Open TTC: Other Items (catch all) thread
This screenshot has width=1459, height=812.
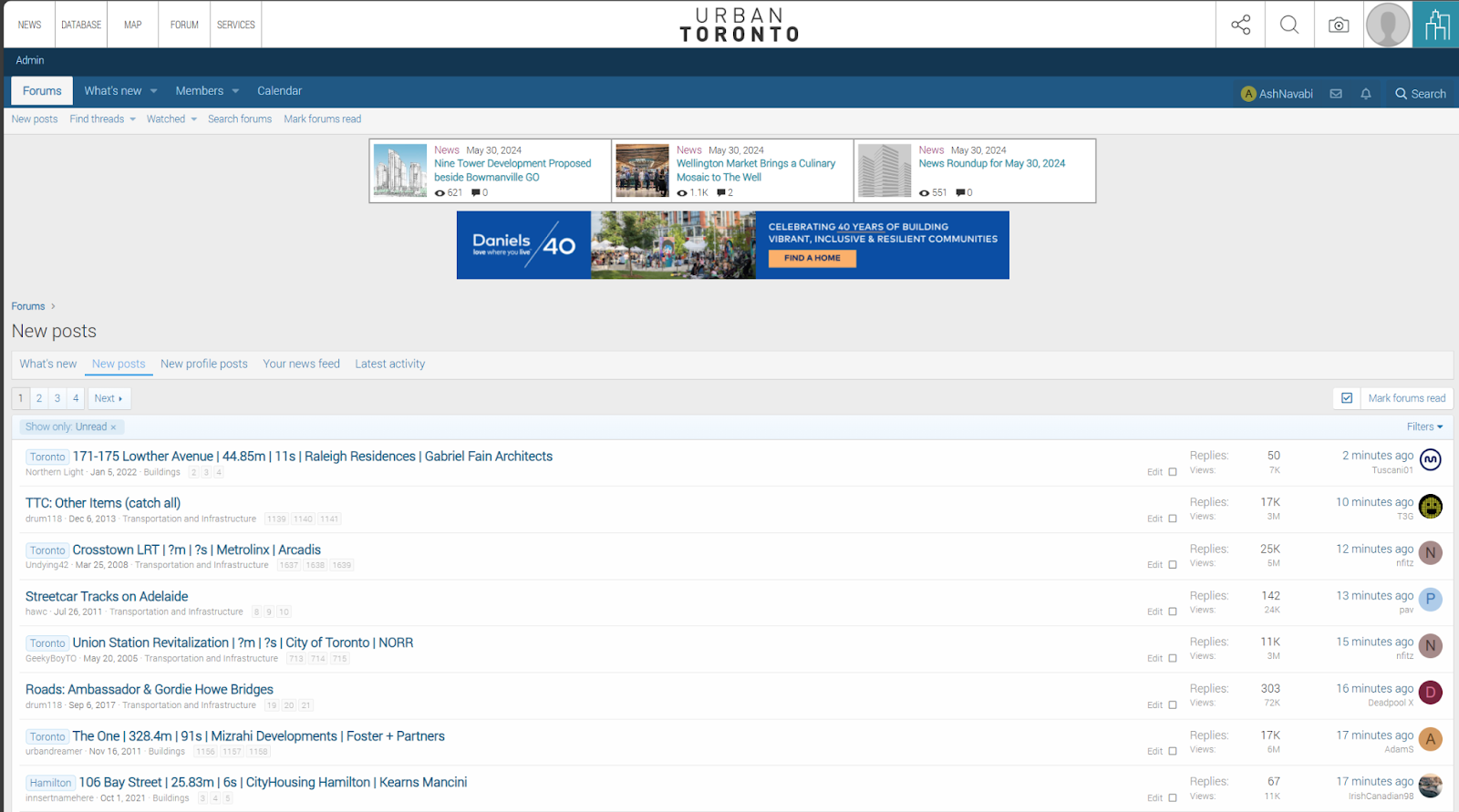coord(103,503)
